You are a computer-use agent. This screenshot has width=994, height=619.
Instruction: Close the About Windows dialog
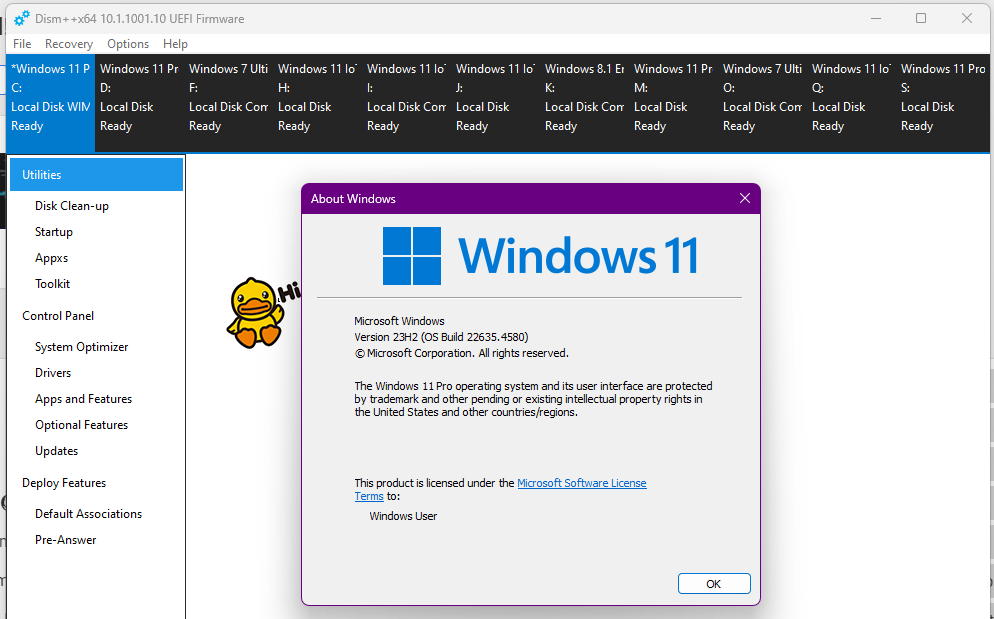[745, 199]
